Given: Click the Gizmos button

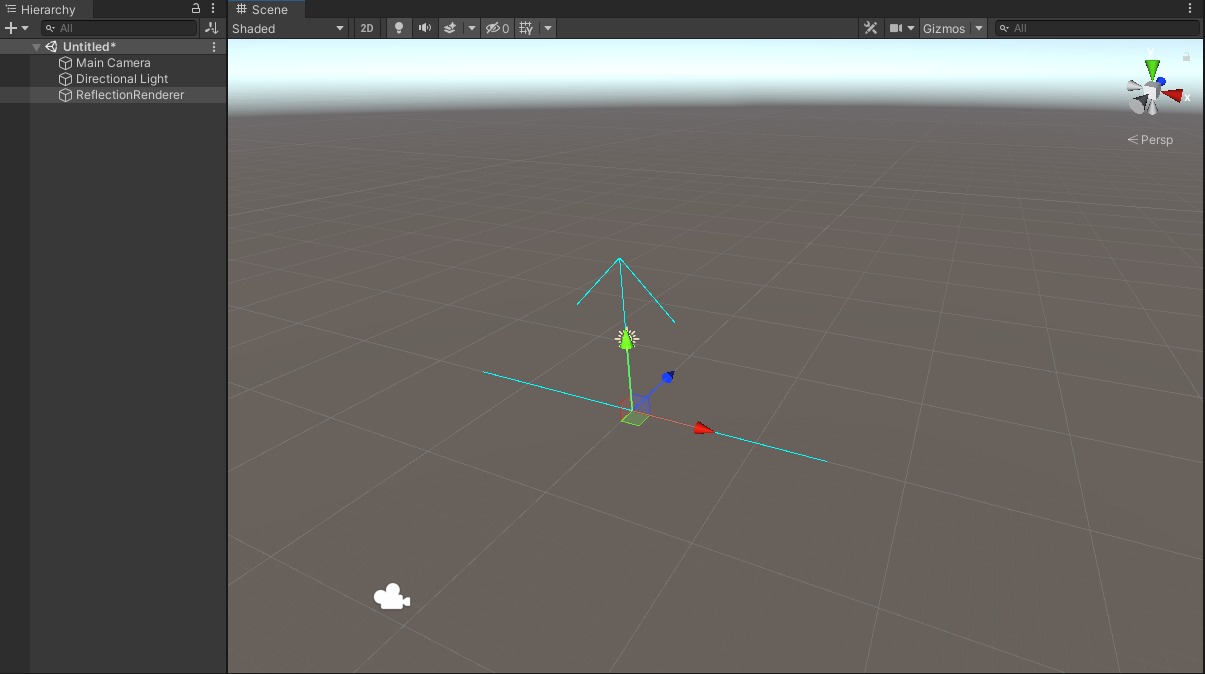Looking at the screenshot, I should 943,28.
